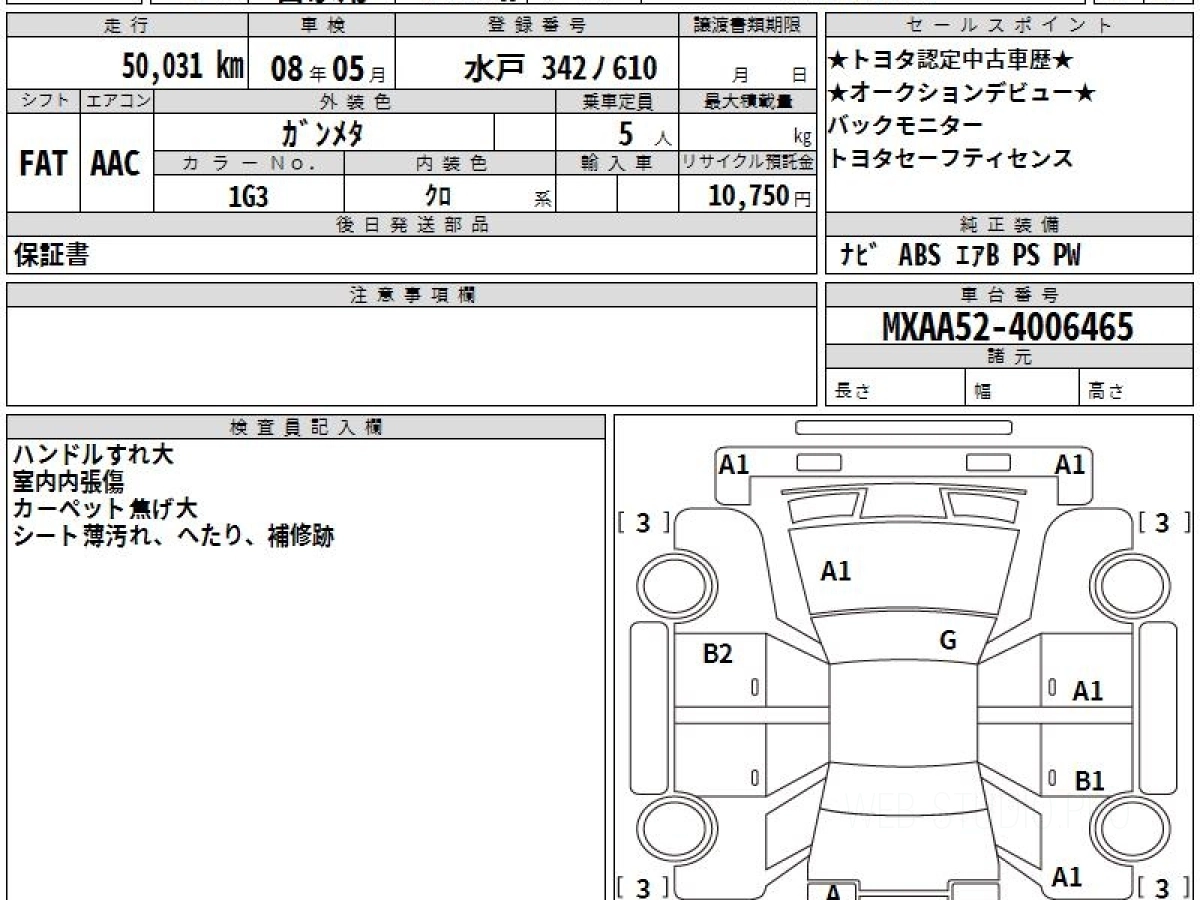Image resolution: width=1200 pixels, height=900 pixels.
Task: Click registration number 水戸 342ノ610
Action: point(561,68)
